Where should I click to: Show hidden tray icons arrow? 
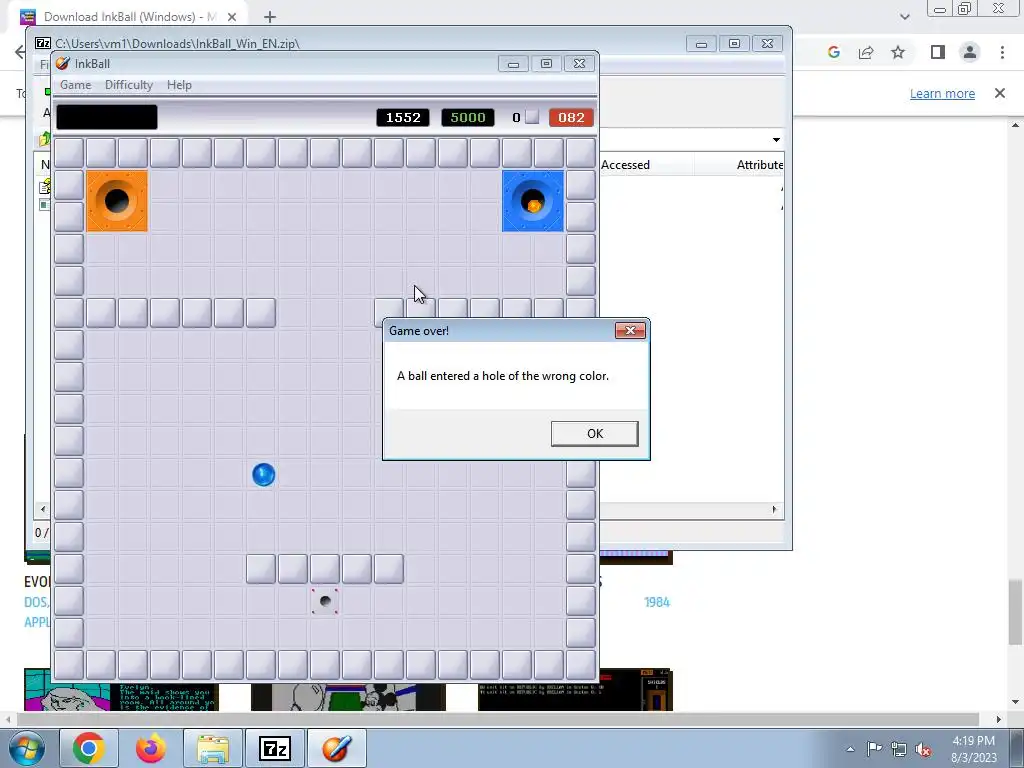point(850,749)
